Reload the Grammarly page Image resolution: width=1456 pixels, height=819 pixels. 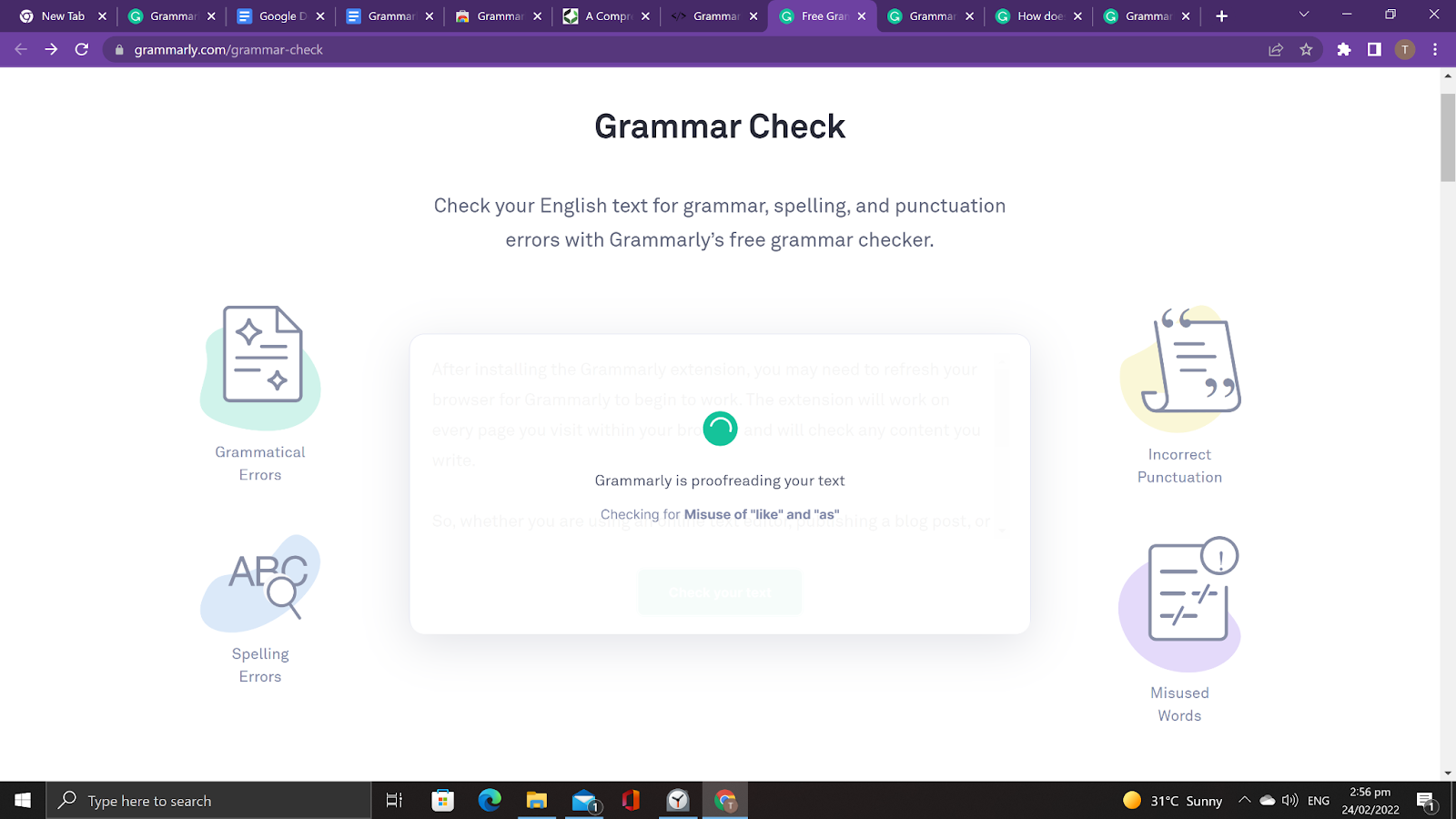(82, 49)
